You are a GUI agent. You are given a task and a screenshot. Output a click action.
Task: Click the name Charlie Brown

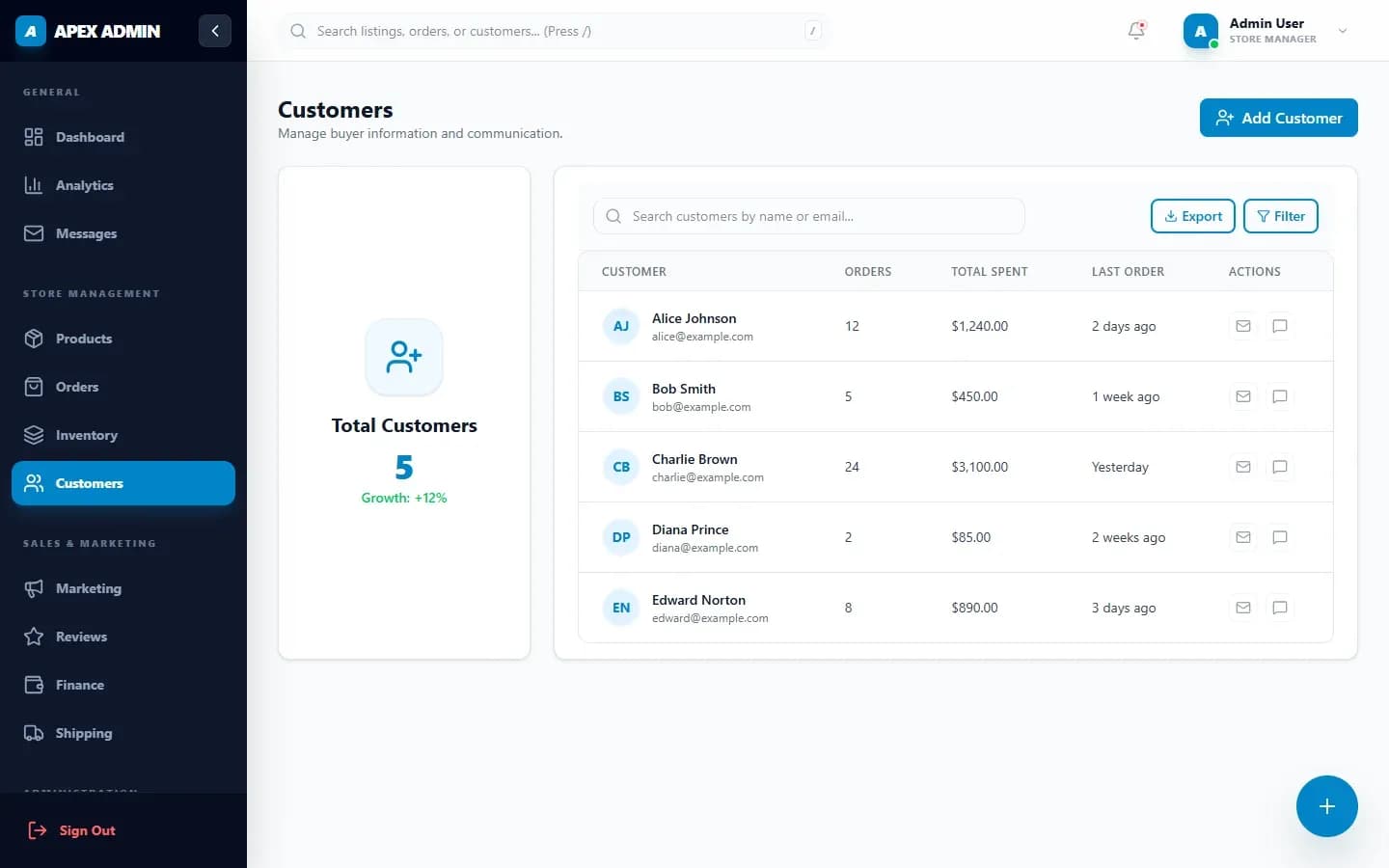click(694, 459)
